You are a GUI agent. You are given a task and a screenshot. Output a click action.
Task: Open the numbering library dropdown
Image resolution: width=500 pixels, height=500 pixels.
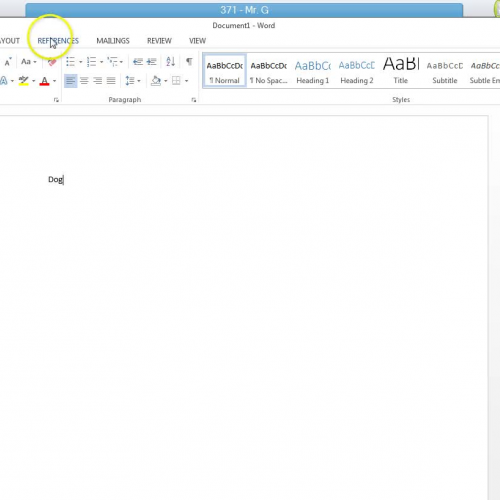[x=101, y=62]
